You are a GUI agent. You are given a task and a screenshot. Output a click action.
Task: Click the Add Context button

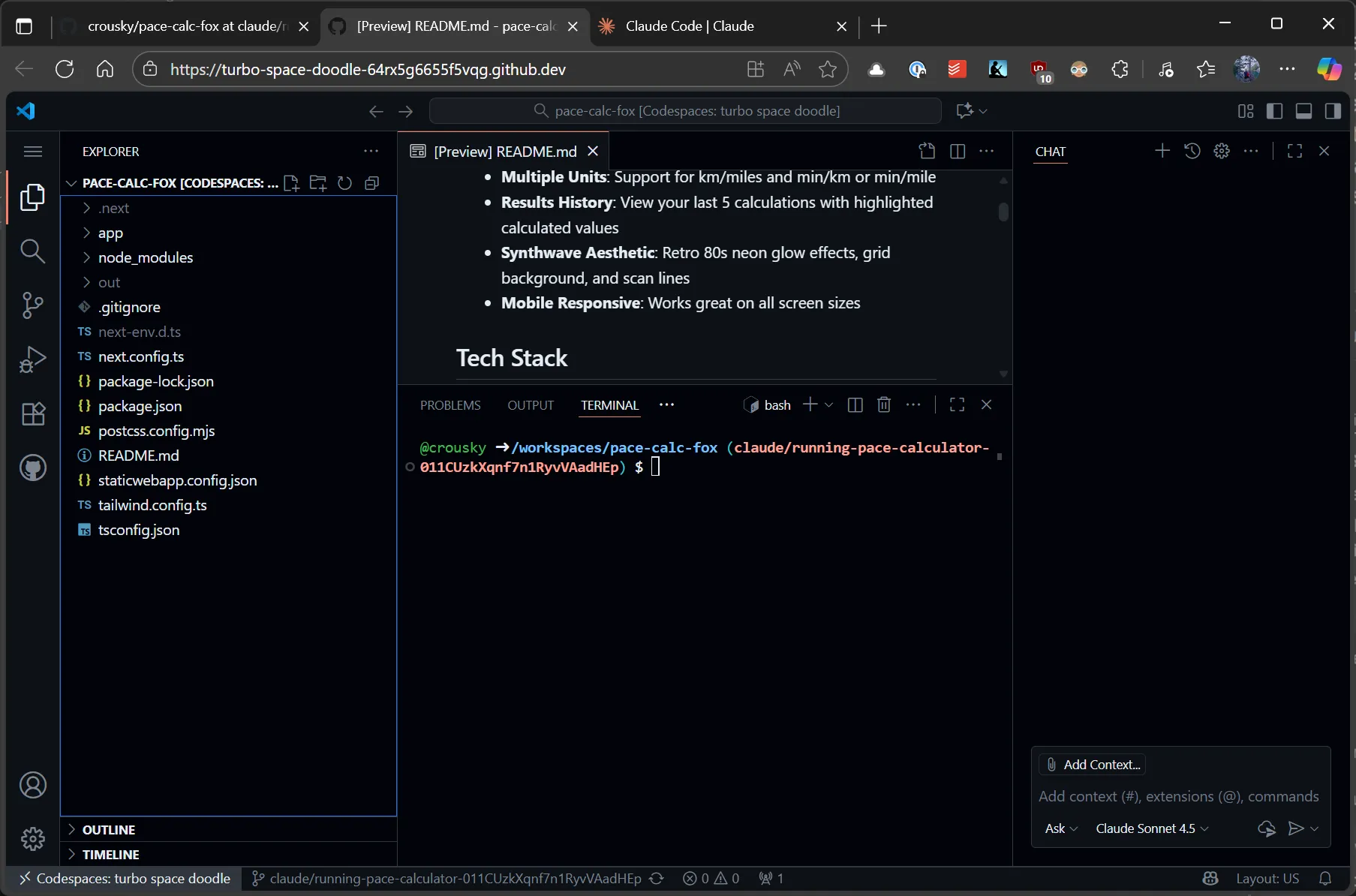click(x=1093, y=765)
